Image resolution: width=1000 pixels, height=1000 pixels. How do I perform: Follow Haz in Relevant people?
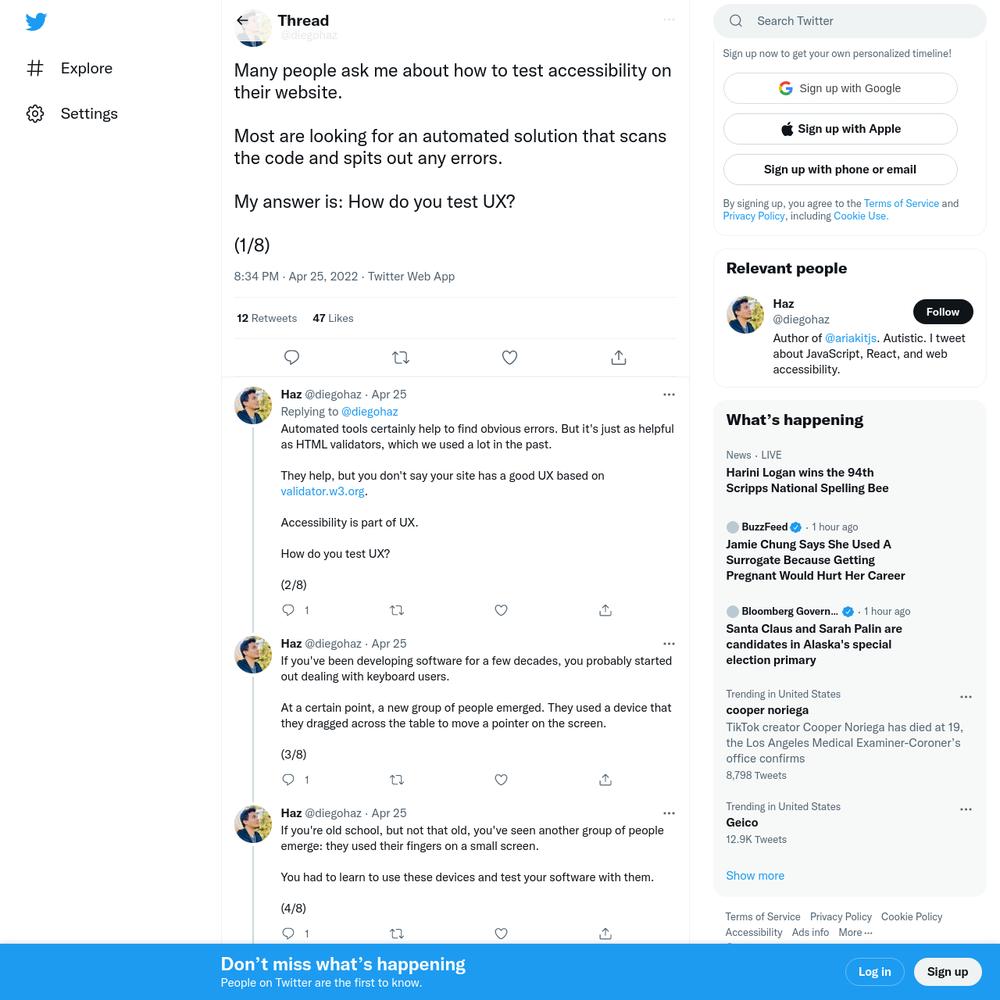[x=943, y=312]
